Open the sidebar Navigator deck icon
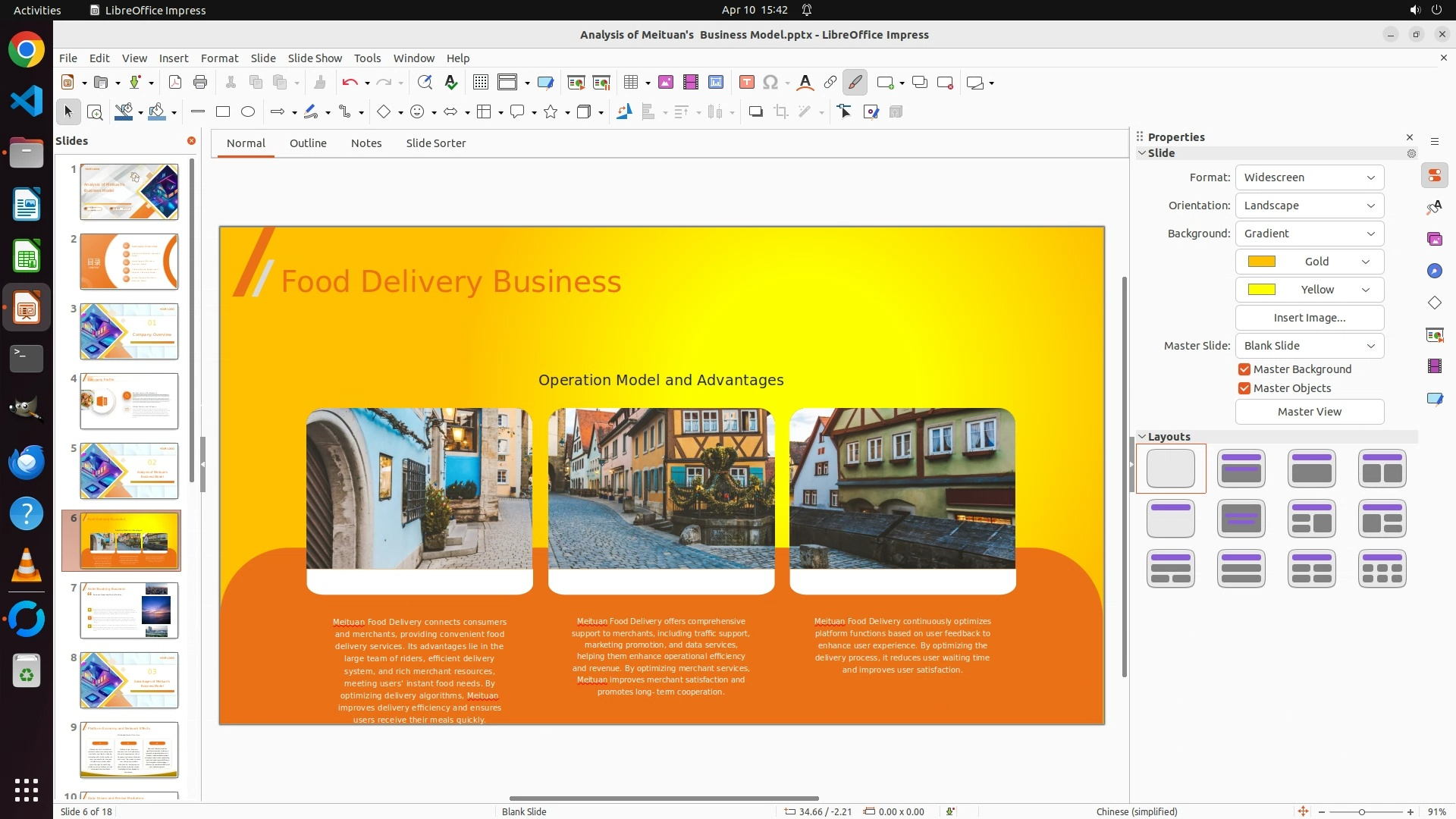This screenshot has width=1456, height=819. [x=1434, y=271]
